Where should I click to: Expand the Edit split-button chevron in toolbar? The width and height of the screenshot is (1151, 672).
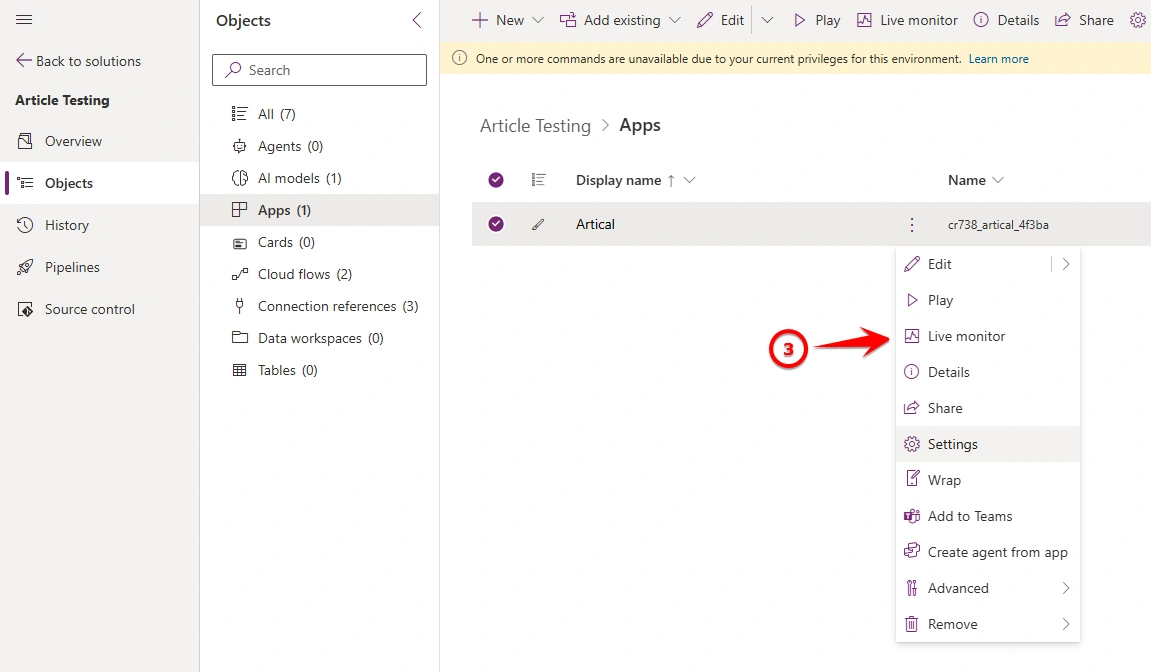(767, 21)
